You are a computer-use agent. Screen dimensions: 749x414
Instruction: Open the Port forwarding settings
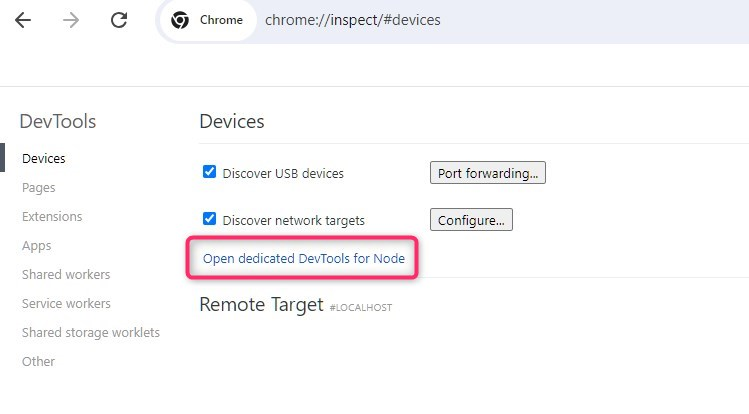(x=487, y=173)
